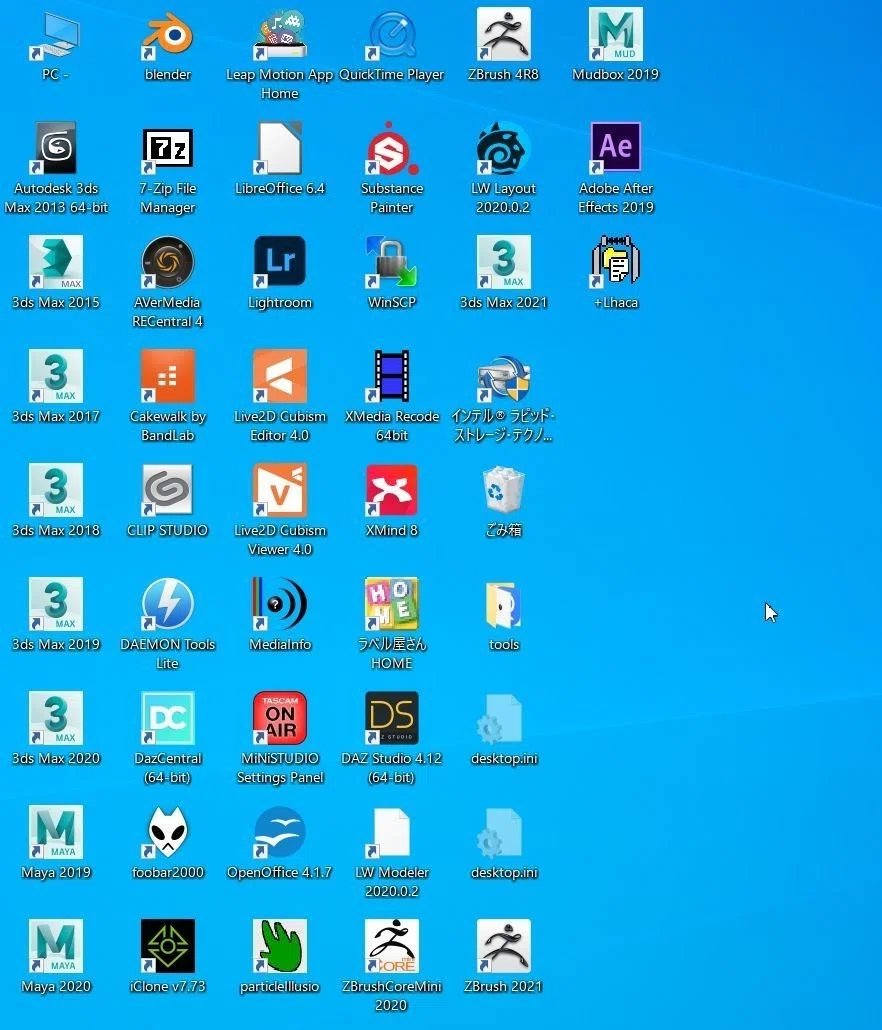The height and width of the screenshot is (1030, 882).
Task: Select the Substance Painter shortcut
Action: (391, 148)
